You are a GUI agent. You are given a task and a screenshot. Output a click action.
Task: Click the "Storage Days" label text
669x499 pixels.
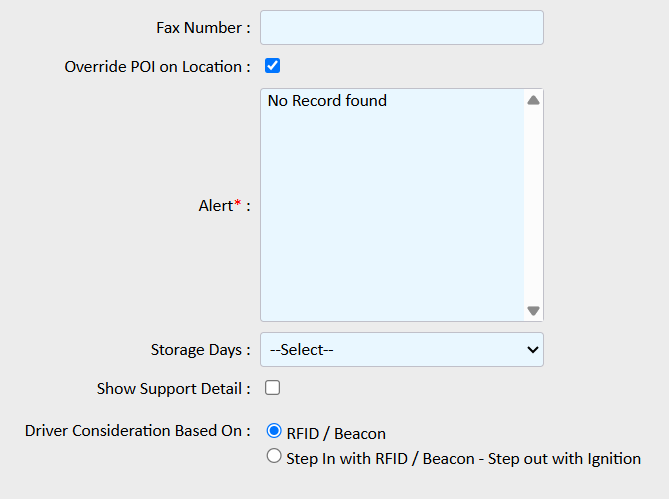click(x=200, y=350)
